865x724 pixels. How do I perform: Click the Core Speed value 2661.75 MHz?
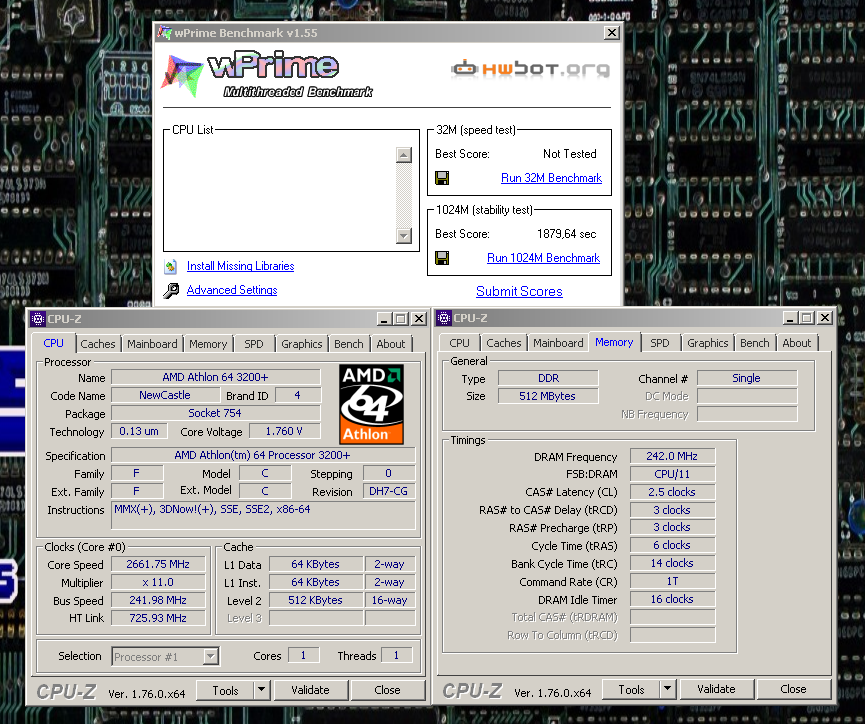click(x=158, y=564)
